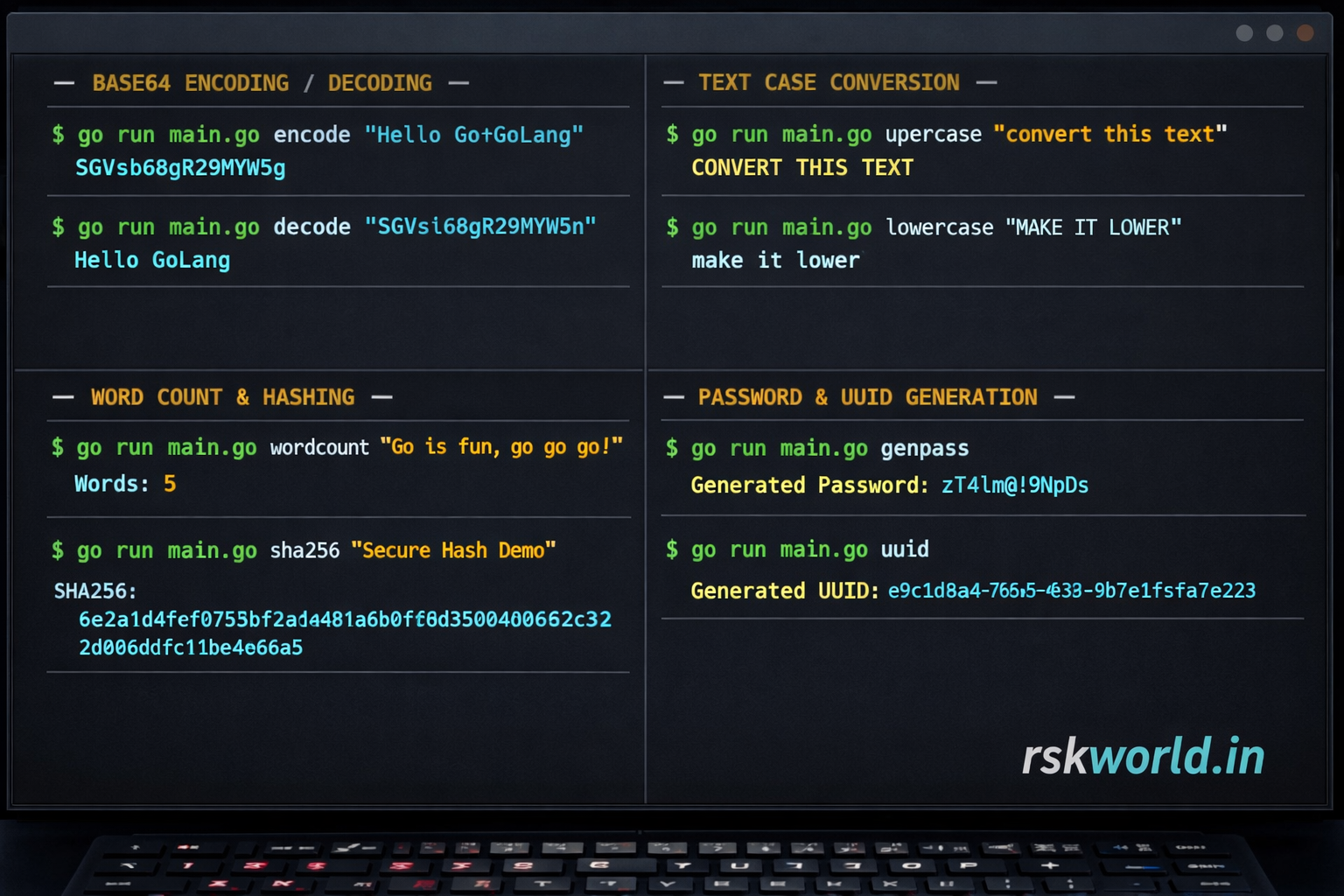Image resolution: width=1344 pixels, height=896 pixels.
Task: Select the TEXT CASE CONVERSION header
Action: (829, 81)
